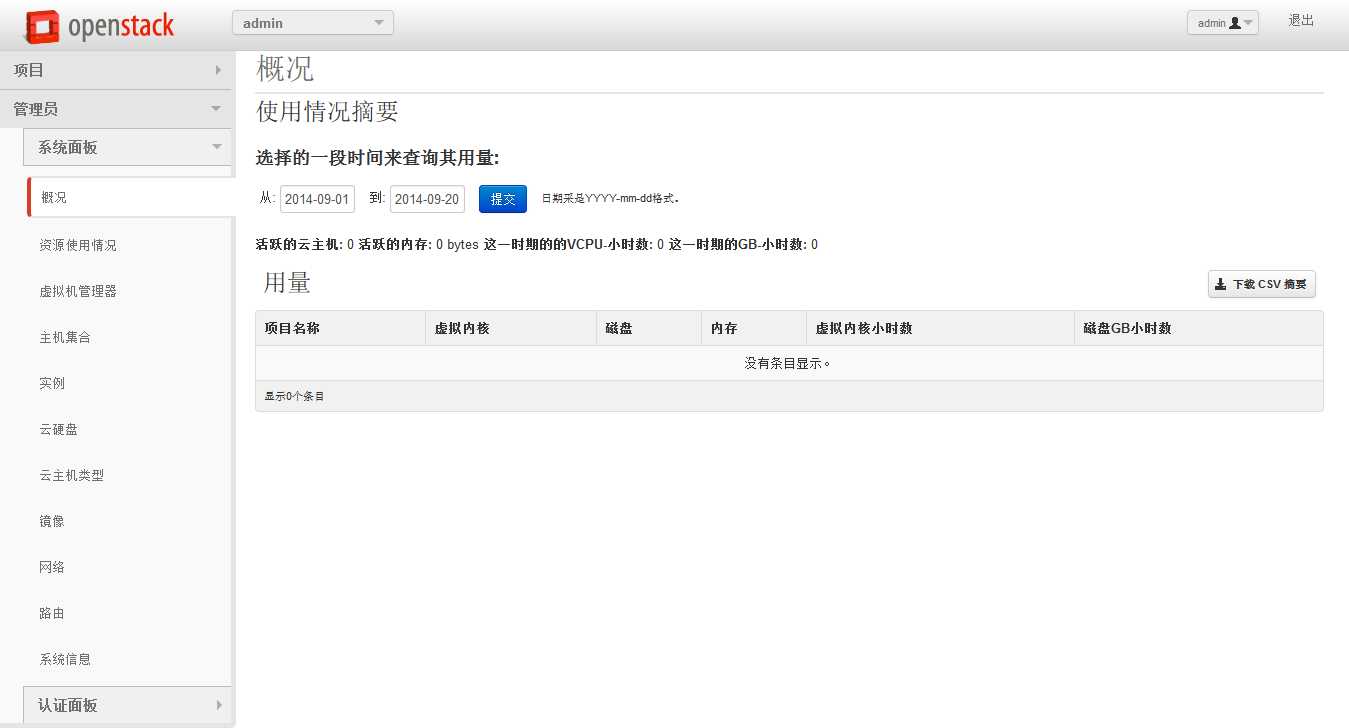Click the 日期采是YYYY-mm-dd格式 hint
The height and width of the screenshot is (728, 1349).
(x=611, y=198)
